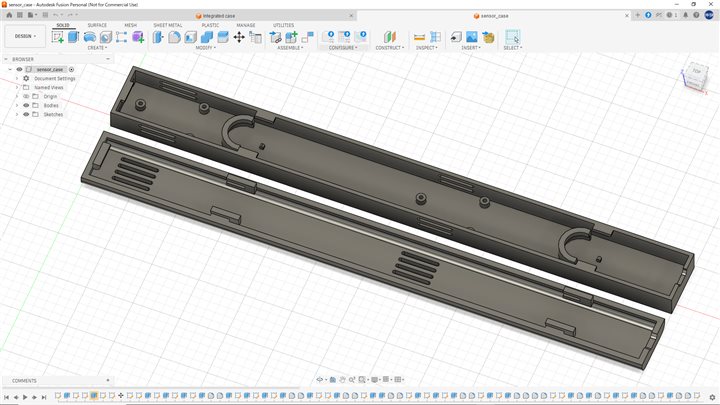Open a new design tab with plus button
The height and width of the screenshot is (405, 720).
(637, 15)
